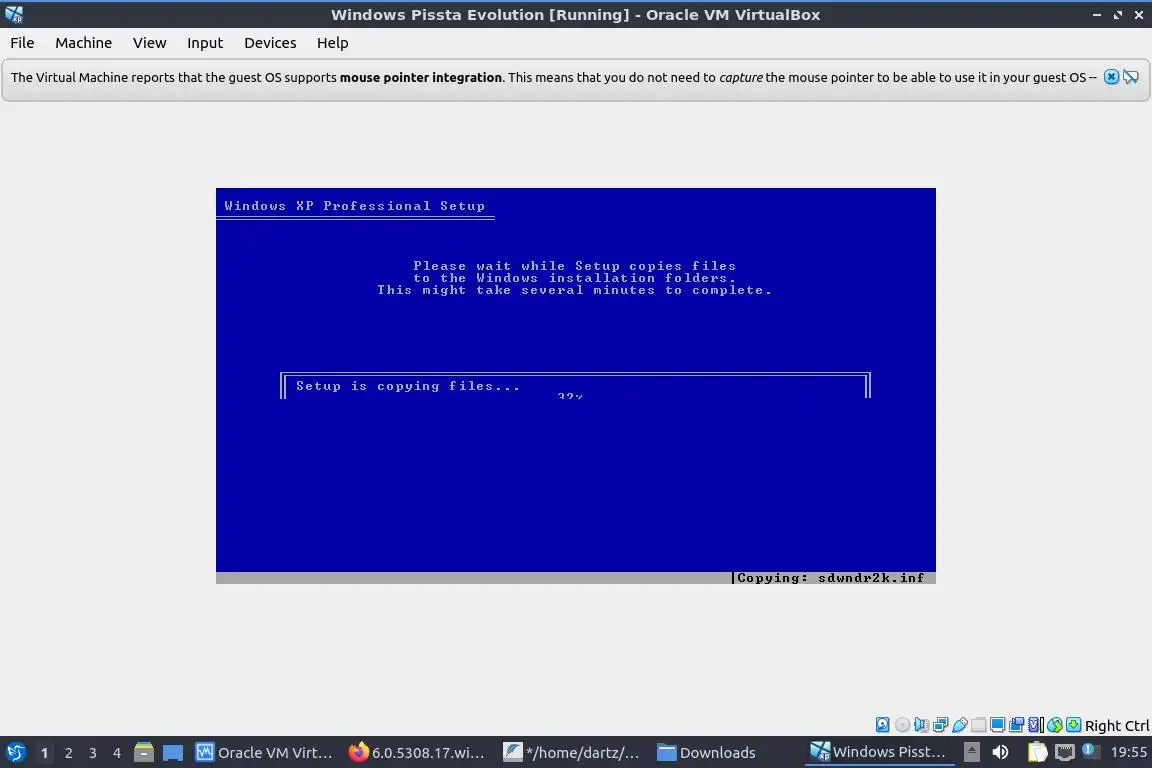Open the View menu
The height and width of the screenshot is (768, 1152).
click(x=149, y=43)
